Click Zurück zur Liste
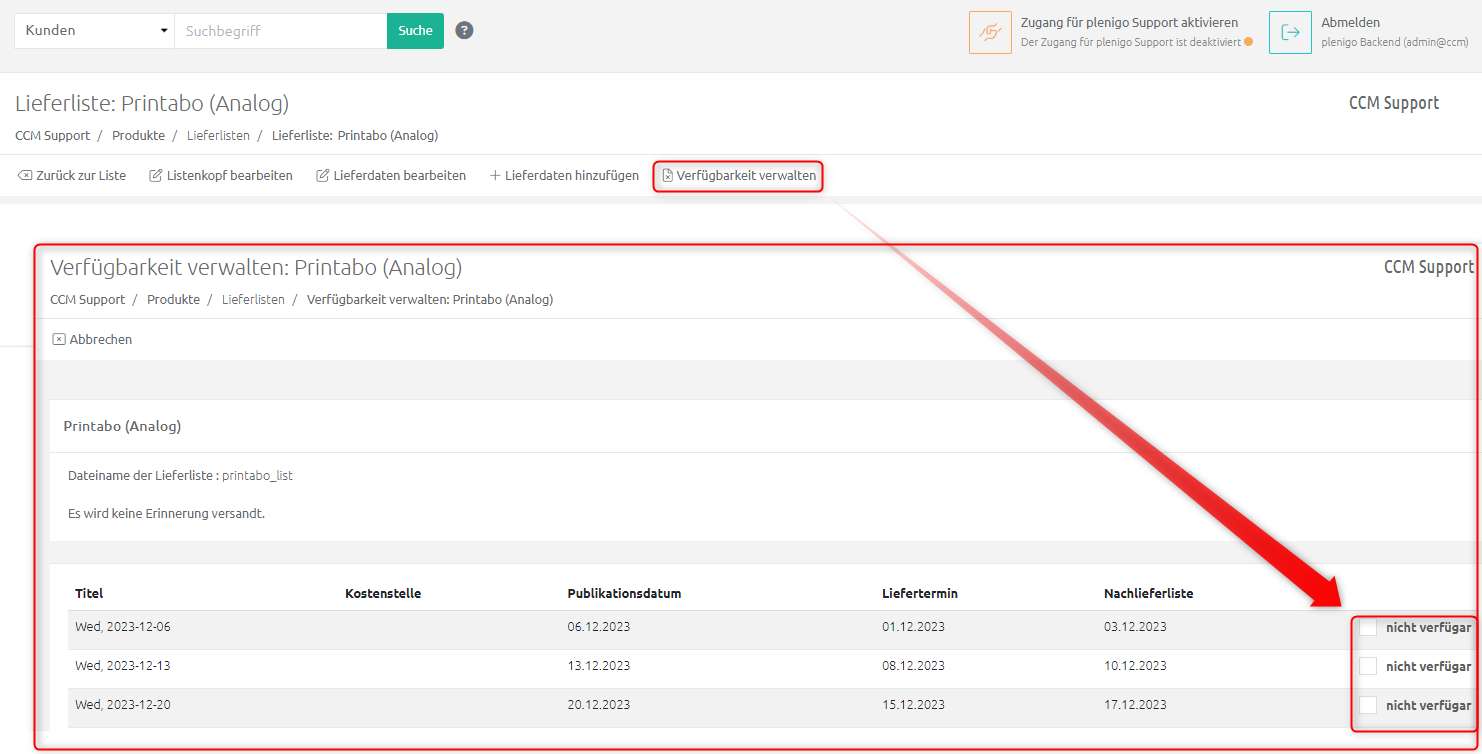This screenshot has width=1482, height=754. [x=72, y=175]
